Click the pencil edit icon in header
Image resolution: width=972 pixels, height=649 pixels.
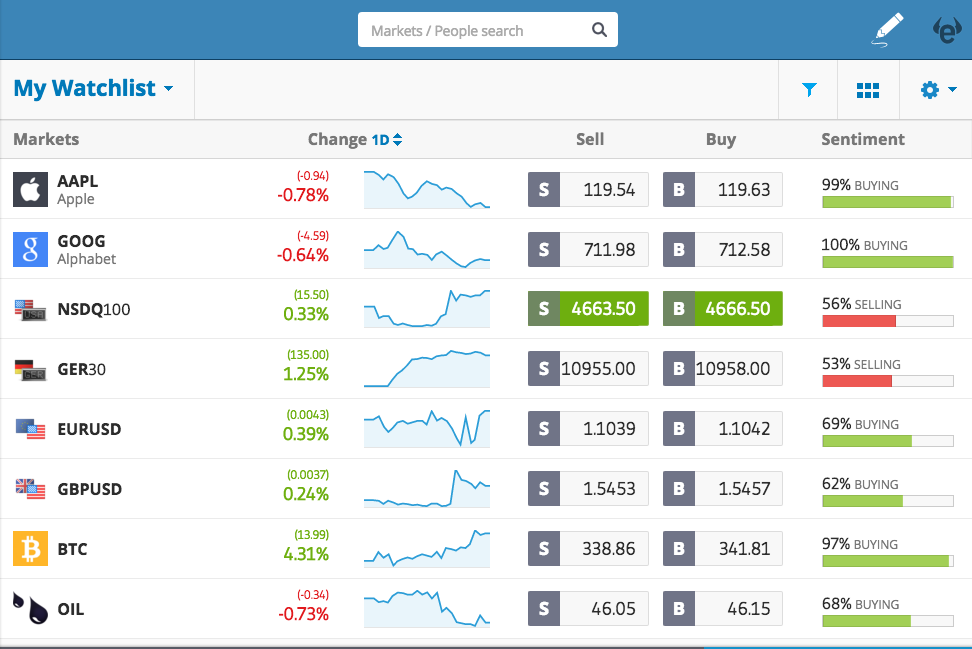coord(885,30)
